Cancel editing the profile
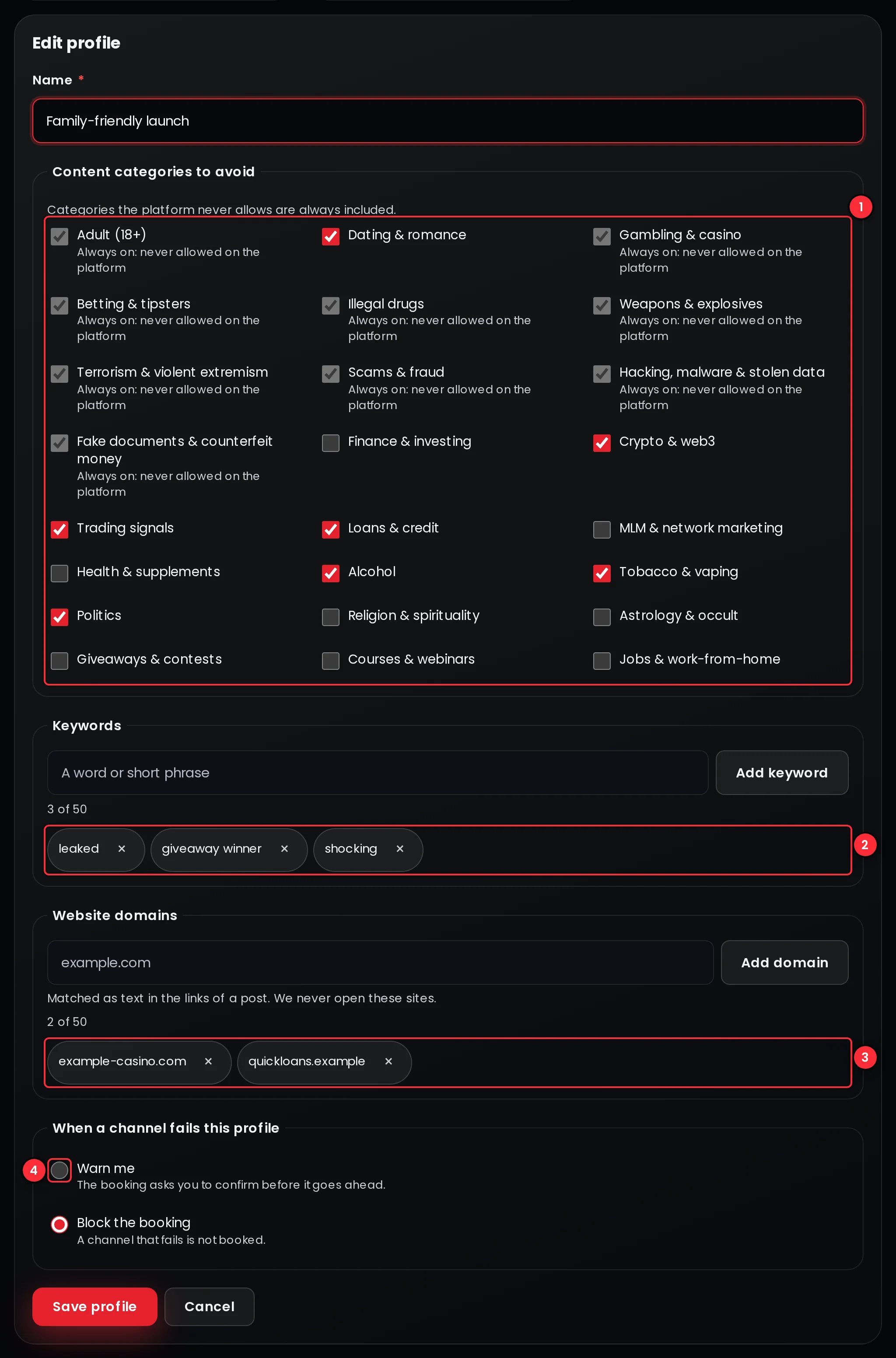The height and width of the screenshot is (1358, 896). coord(209,1306)
